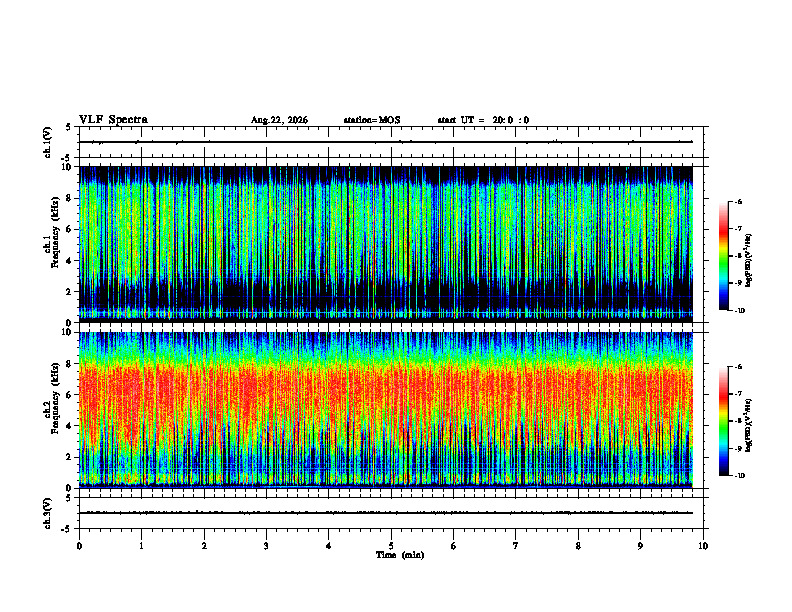792x612 pixels.
Task: Select the date text "Aug.22, 2026"
Action: [279, 120]
